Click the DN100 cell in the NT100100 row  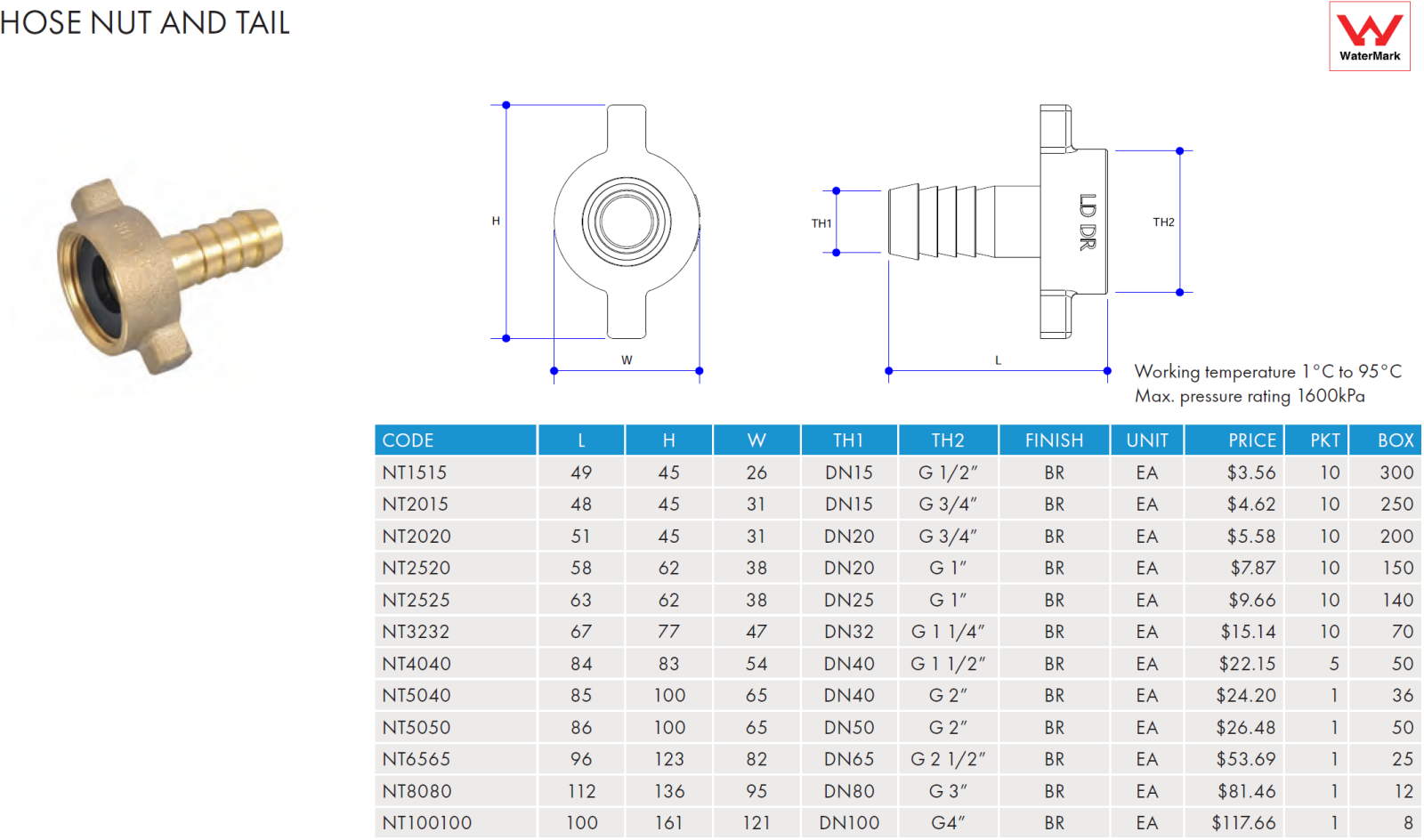tap(849, 823)
